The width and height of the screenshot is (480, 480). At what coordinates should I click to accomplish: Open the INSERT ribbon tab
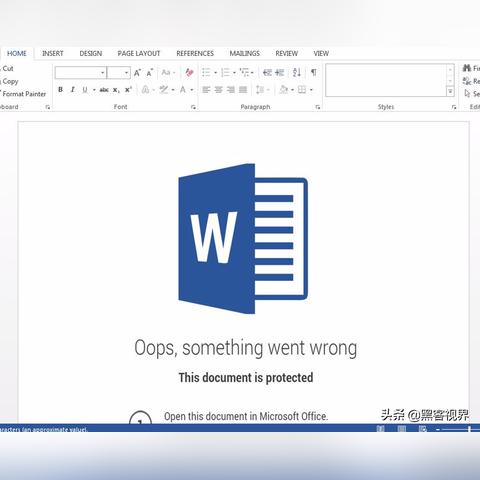tap(53, 53)
